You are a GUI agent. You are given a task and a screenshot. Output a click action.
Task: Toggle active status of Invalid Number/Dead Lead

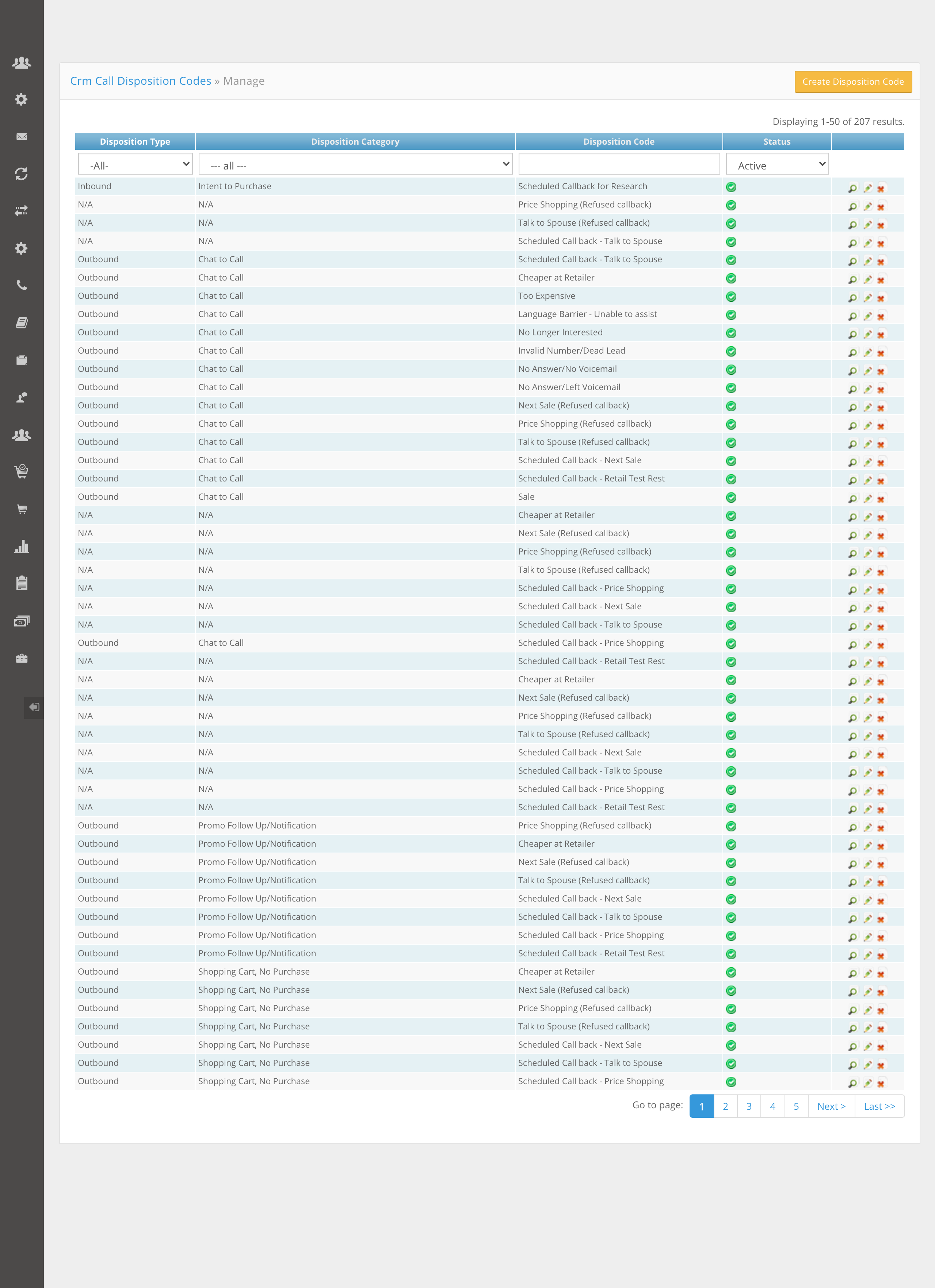pyautogui.click(x=731, y=351)
